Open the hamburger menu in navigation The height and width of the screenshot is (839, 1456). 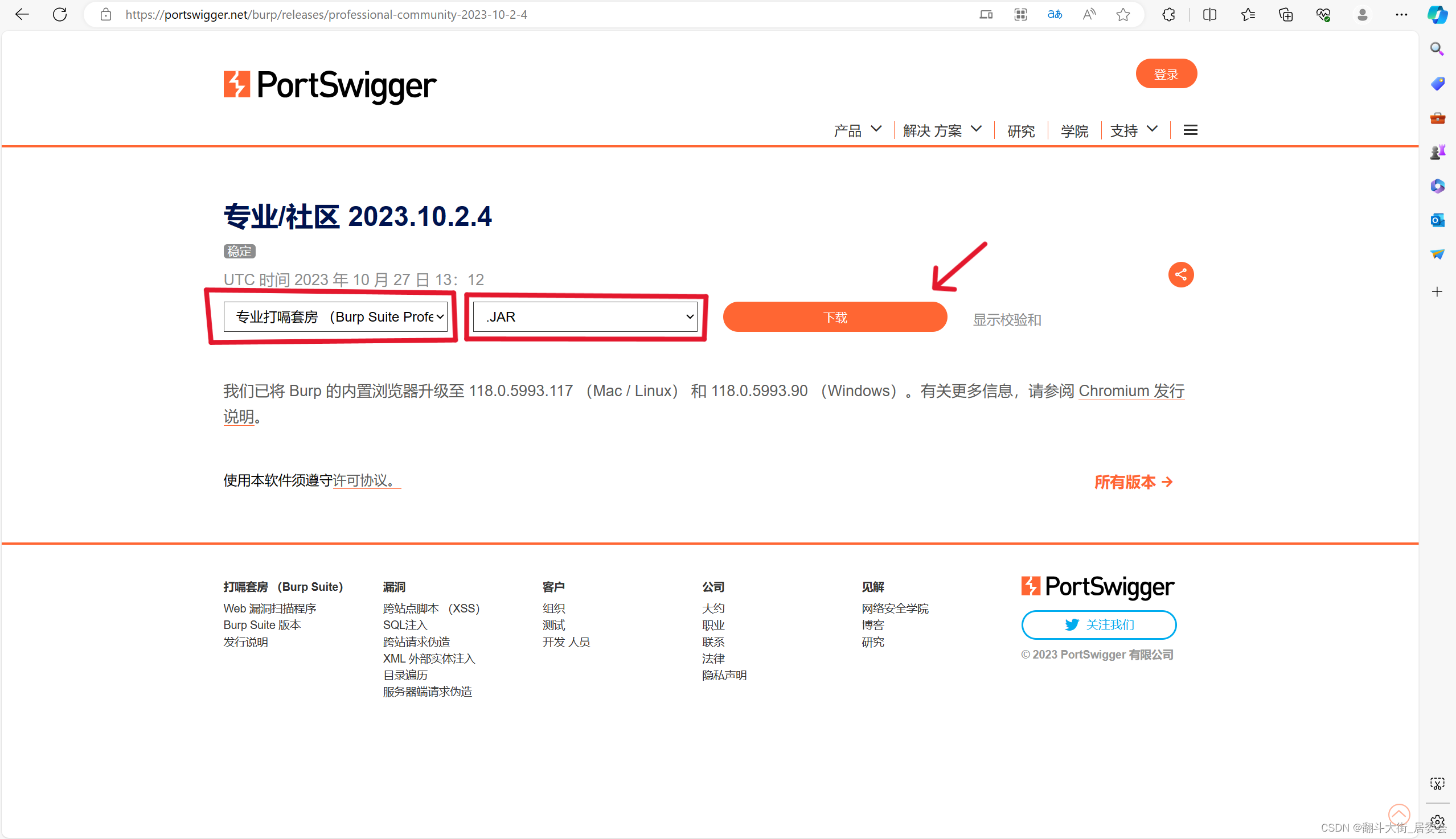(x=1190, y=130)
